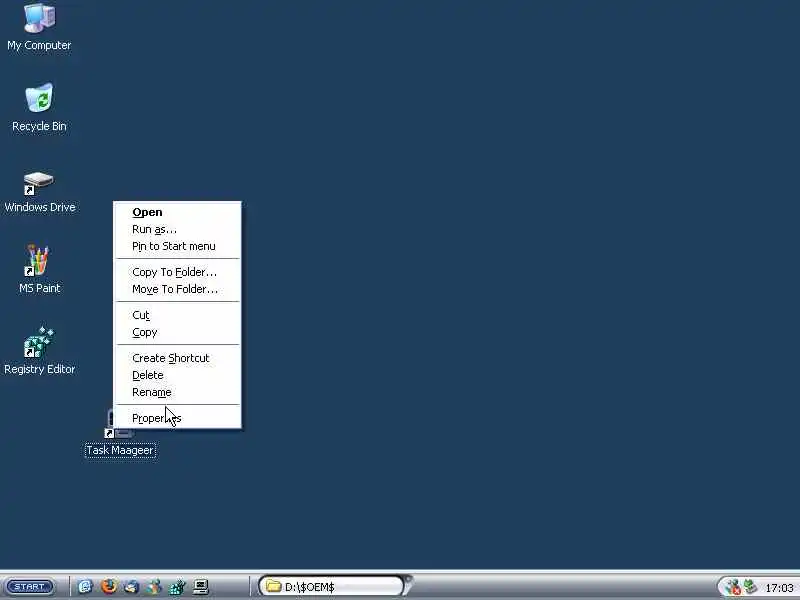Launch Firefox from quick launch bar
The image size is (800, 600).
pos(109,587)
